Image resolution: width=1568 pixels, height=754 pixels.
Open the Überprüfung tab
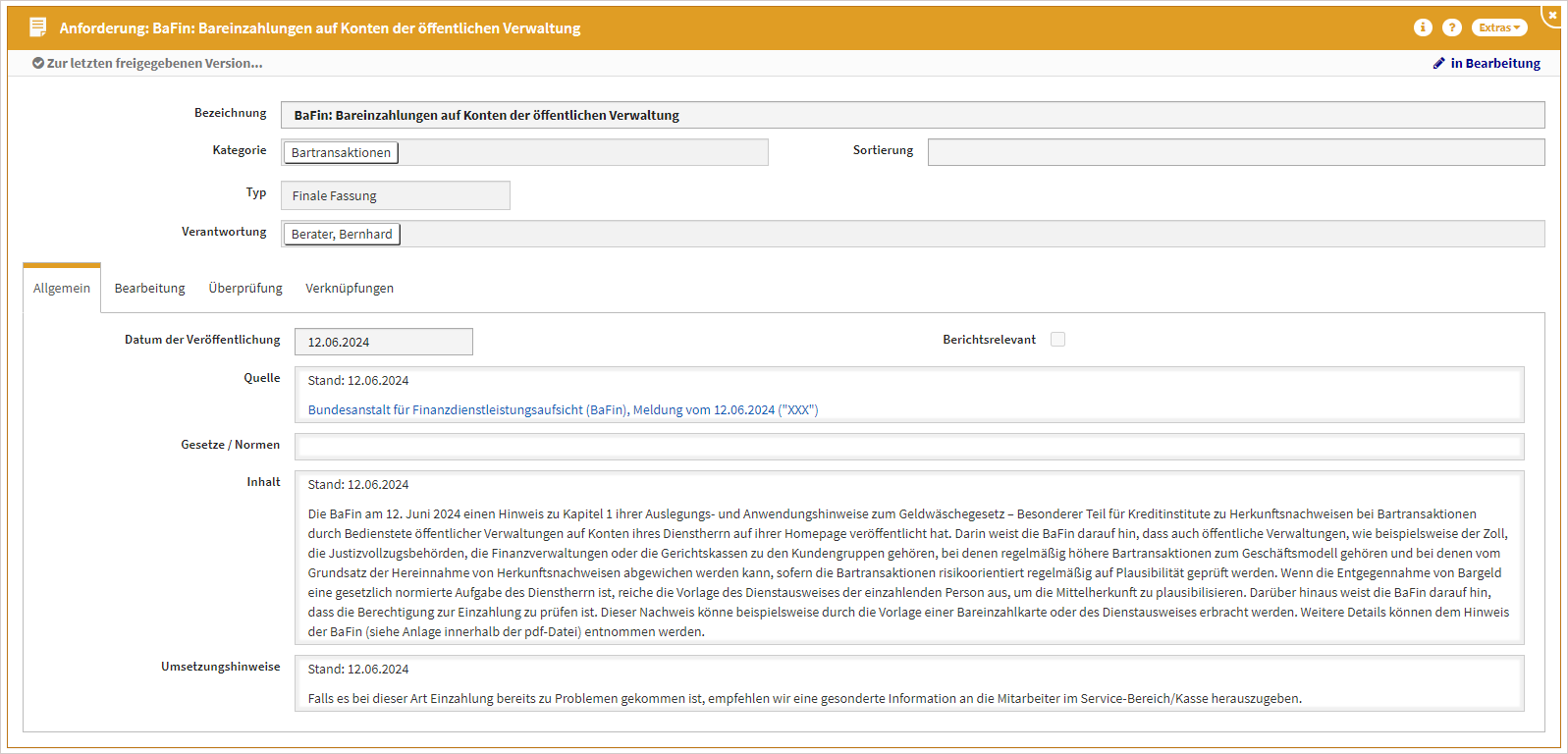(245, 288)
